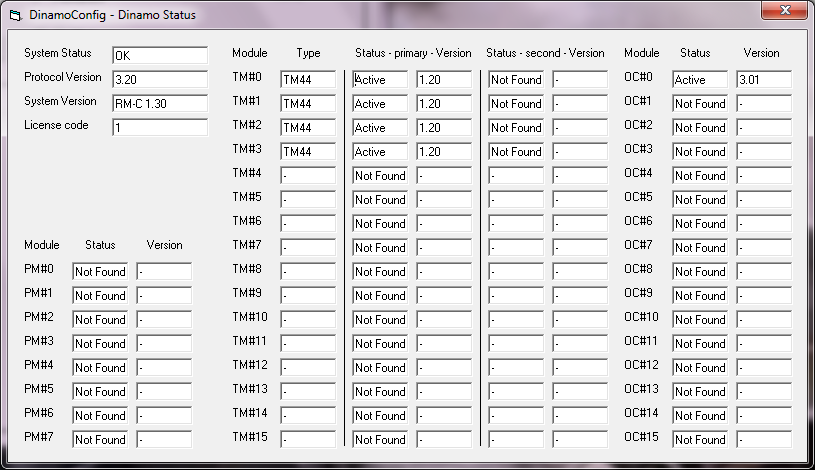The image size is (815, 470).
Task: Click the PM#0 status field
Action: pyautogui.click(x=100, y=272)
